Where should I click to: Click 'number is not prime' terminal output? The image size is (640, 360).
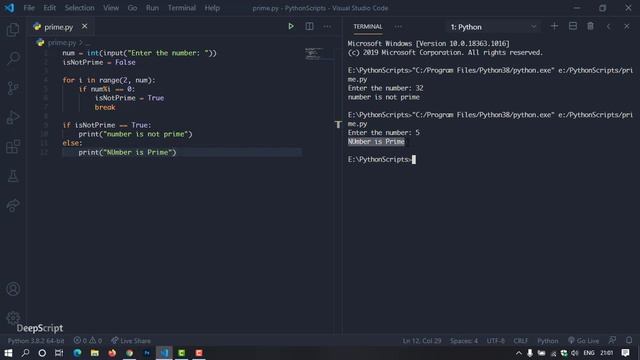click(x=384, y=97)
